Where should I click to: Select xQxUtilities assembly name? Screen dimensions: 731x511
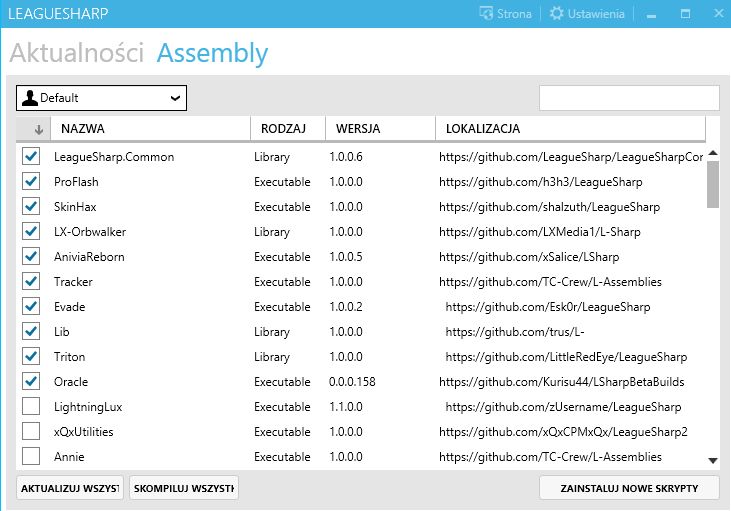tap(83, 432)
